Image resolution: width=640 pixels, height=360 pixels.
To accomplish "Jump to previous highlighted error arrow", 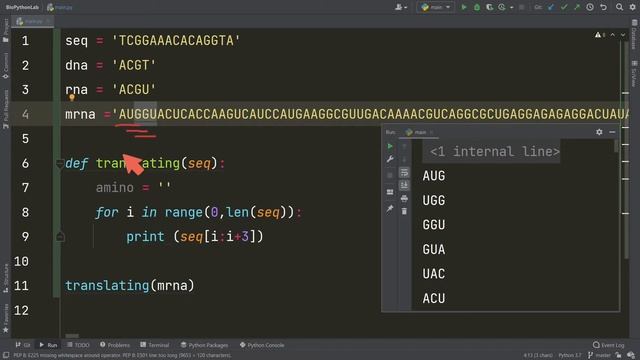I will pyautogui.click(x=613, y=35).
